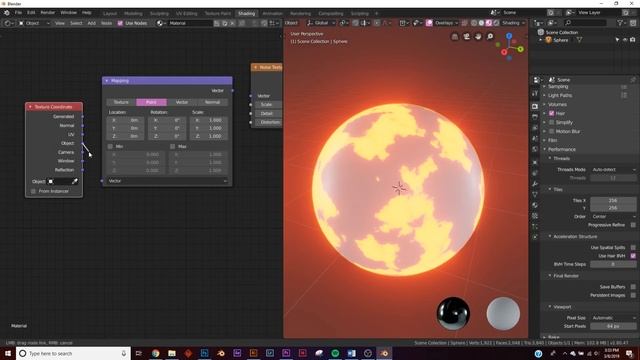This screenshot has height=360, width=640.
Task: Collapse the Performance panel
Action: (561, 149)
